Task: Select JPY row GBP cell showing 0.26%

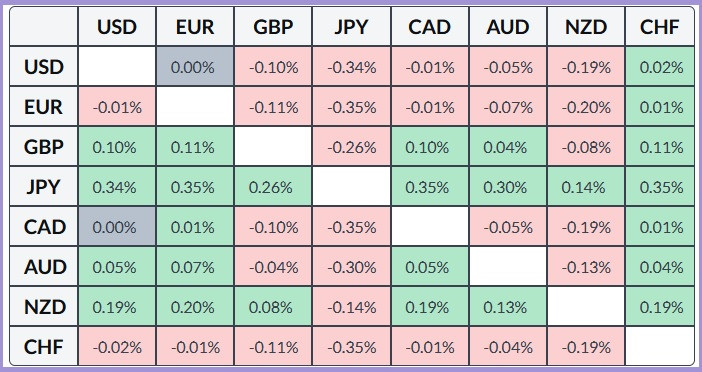Action: click(x=273, y=187)
